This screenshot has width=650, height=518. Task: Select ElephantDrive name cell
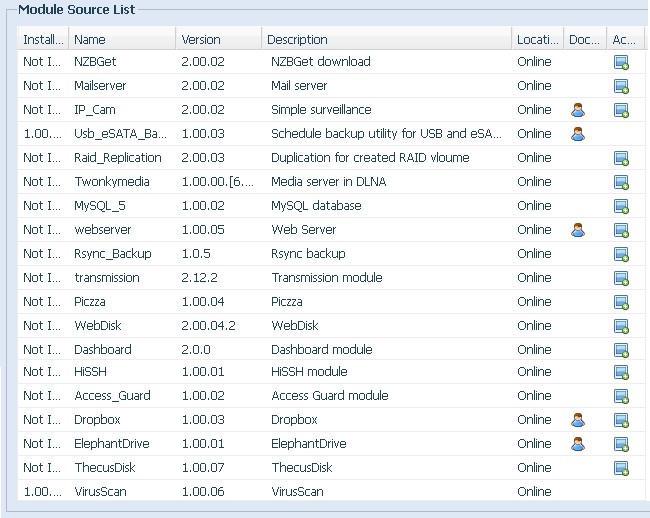pos(112,444)
